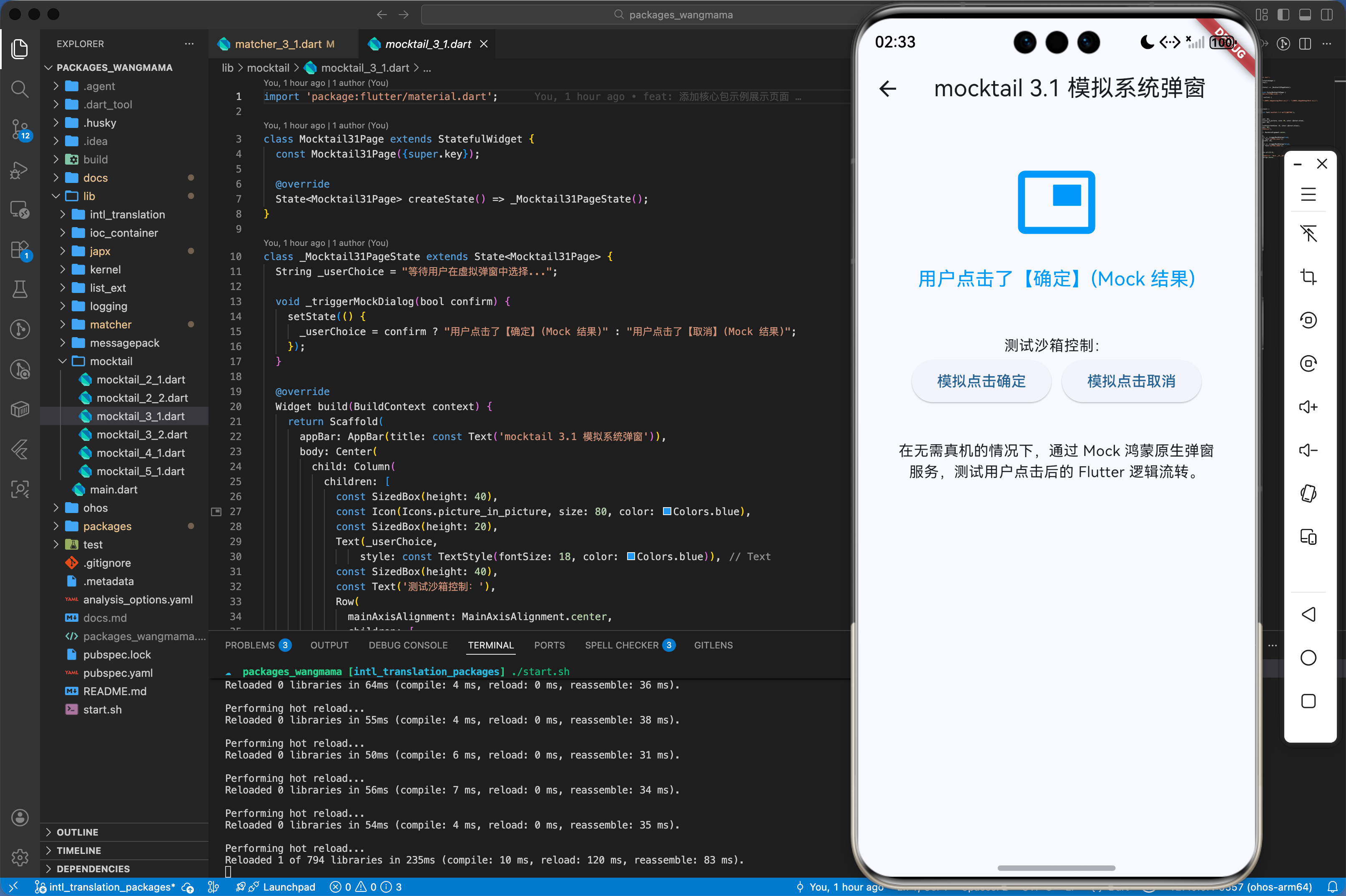
Task: Open the SPELL CHECKER panel tab
Action: [x=630, y=645]
